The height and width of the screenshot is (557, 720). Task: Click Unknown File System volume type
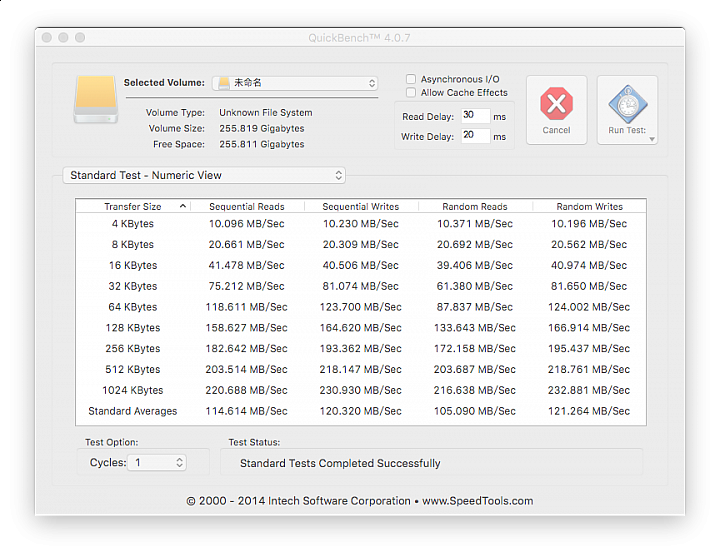(x=265, y=113)
